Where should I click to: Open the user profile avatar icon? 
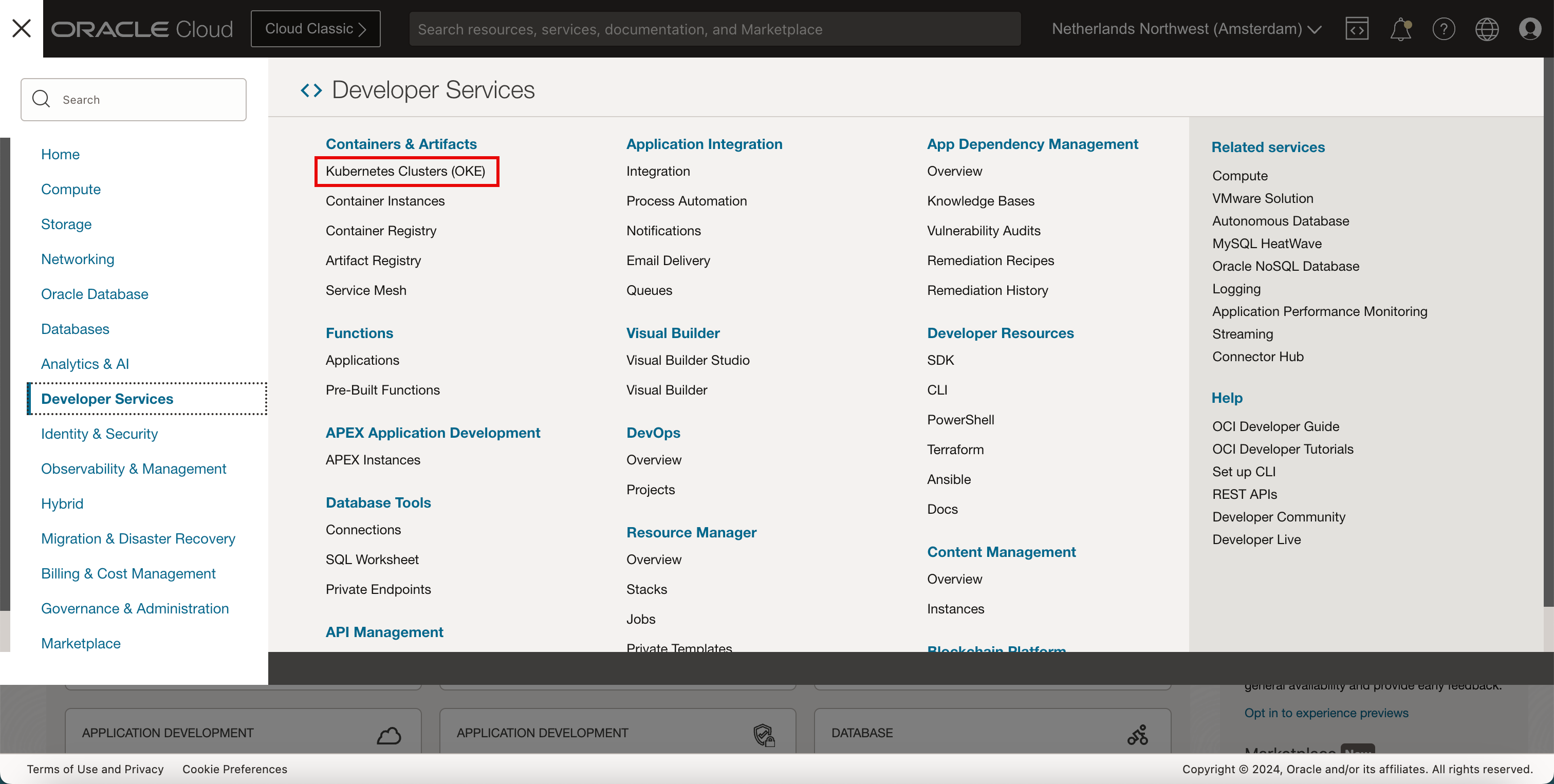[x=1530, y=28]
